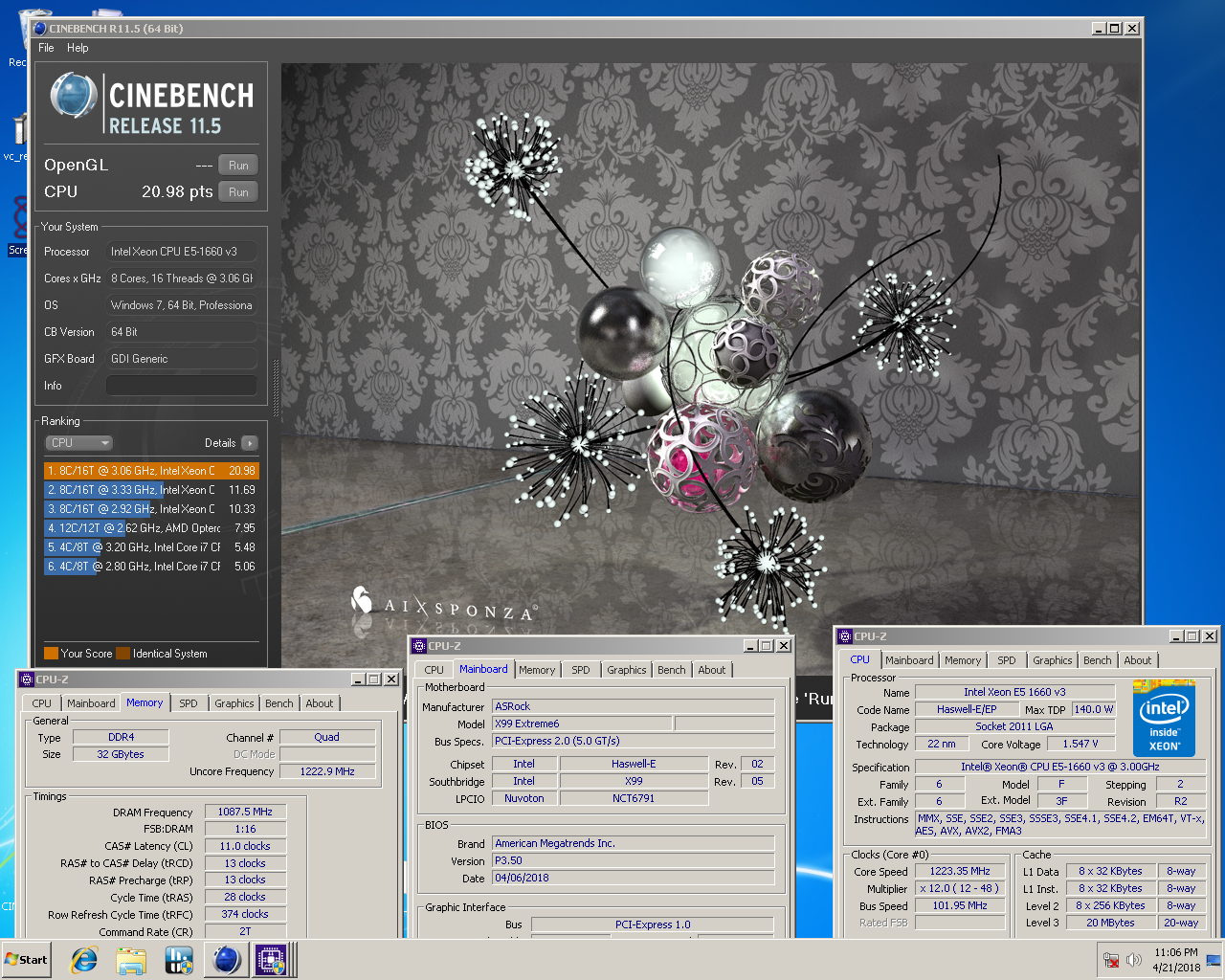This screenshot has height=980, width=1225.
Task: Click the motherboard model X99 Extreme6
Action: coord(582,724)
